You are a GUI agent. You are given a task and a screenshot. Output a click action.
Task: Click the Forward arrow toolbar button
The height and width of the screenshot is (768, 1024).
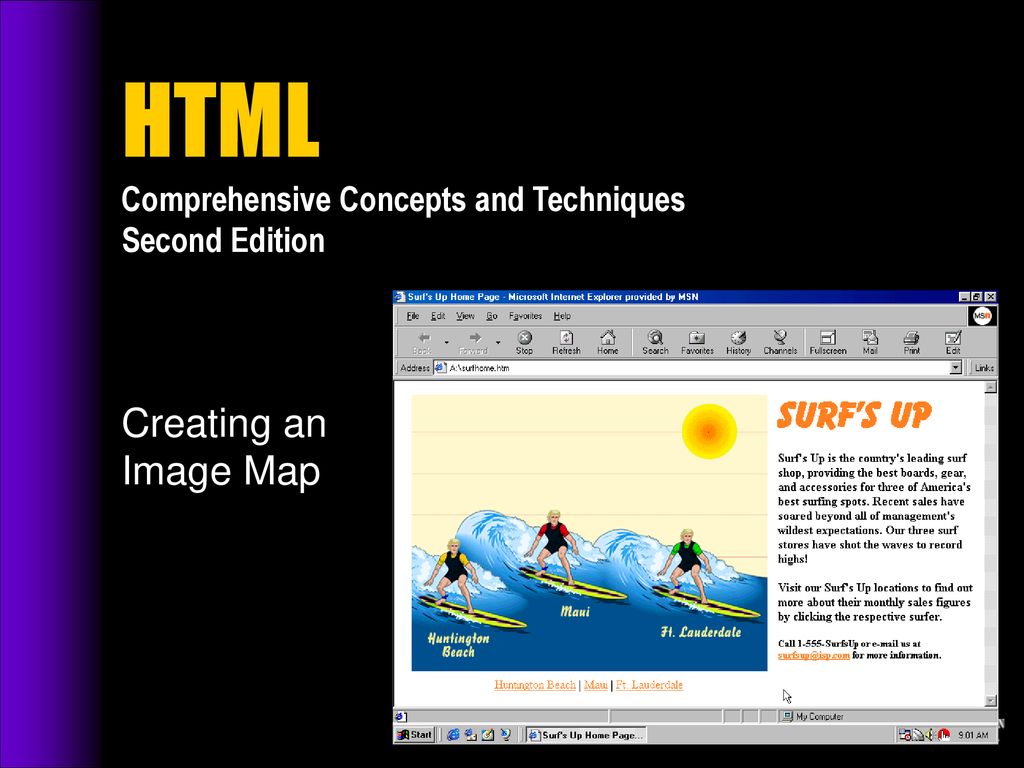pos(474,342)
